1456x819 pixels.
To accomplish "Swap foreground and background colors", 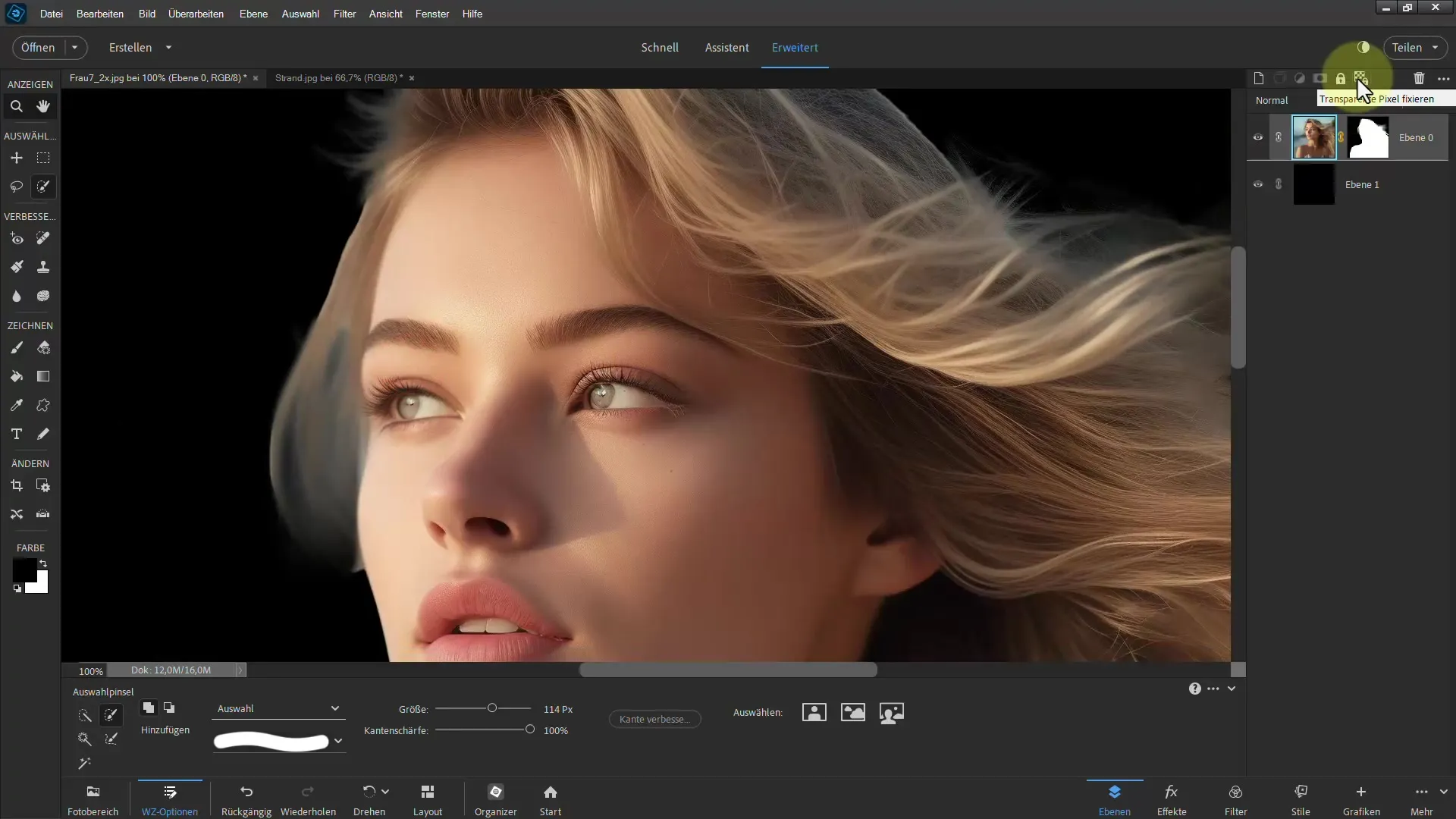I will [43, 563].
